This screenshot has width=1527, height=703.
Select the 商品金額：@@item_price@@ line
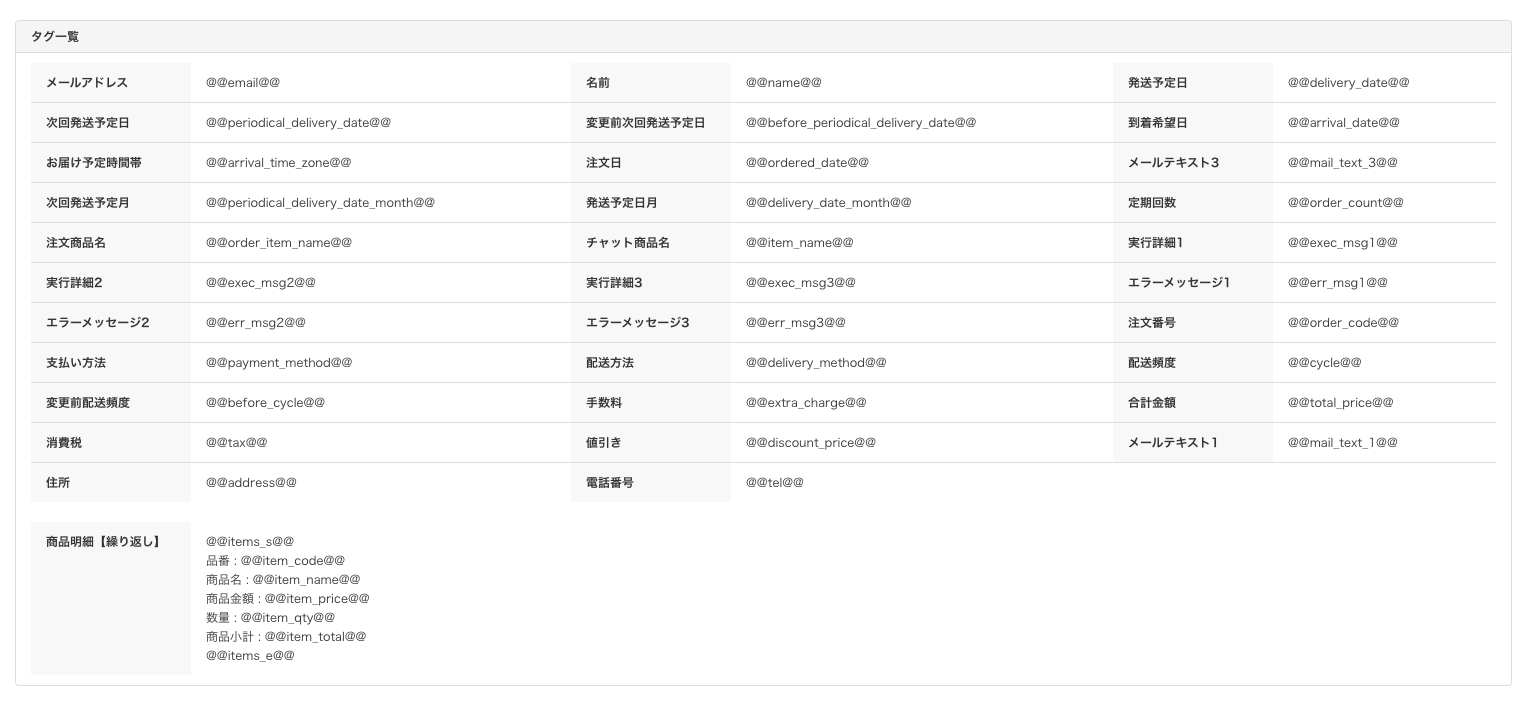coord(288,599)
